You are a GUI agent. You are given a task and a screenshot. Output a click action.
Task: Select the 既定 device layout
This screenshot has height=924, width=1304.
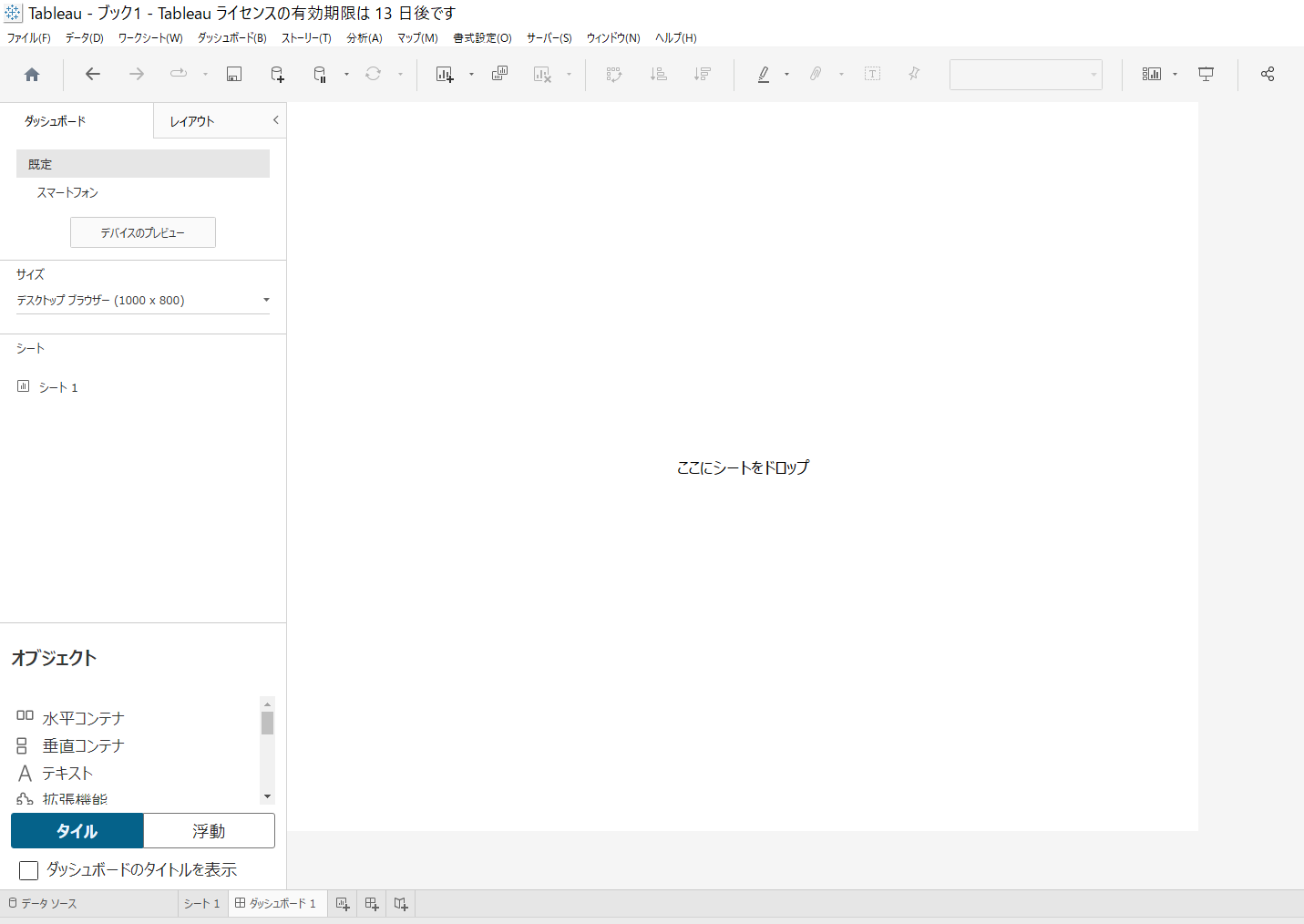coord(143,164)
